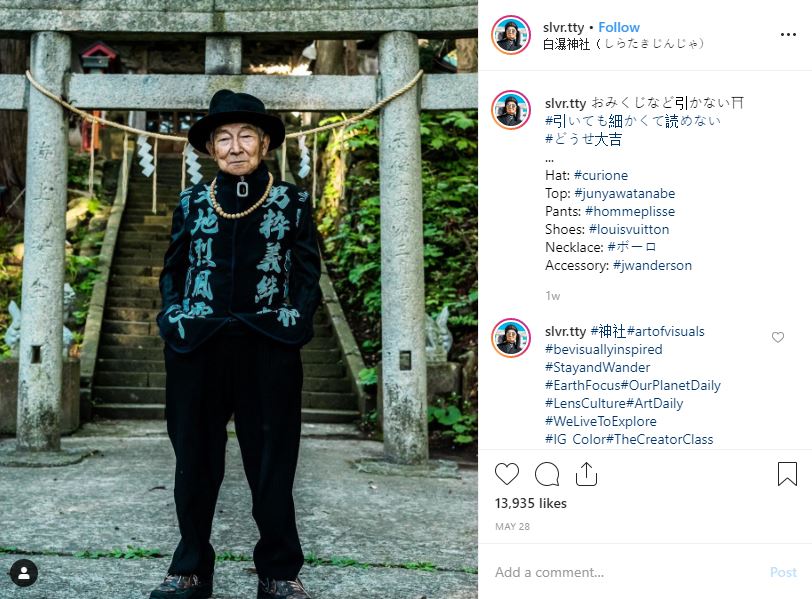Save post with bookmark icon
812x599 pixels.
(787, 474)
